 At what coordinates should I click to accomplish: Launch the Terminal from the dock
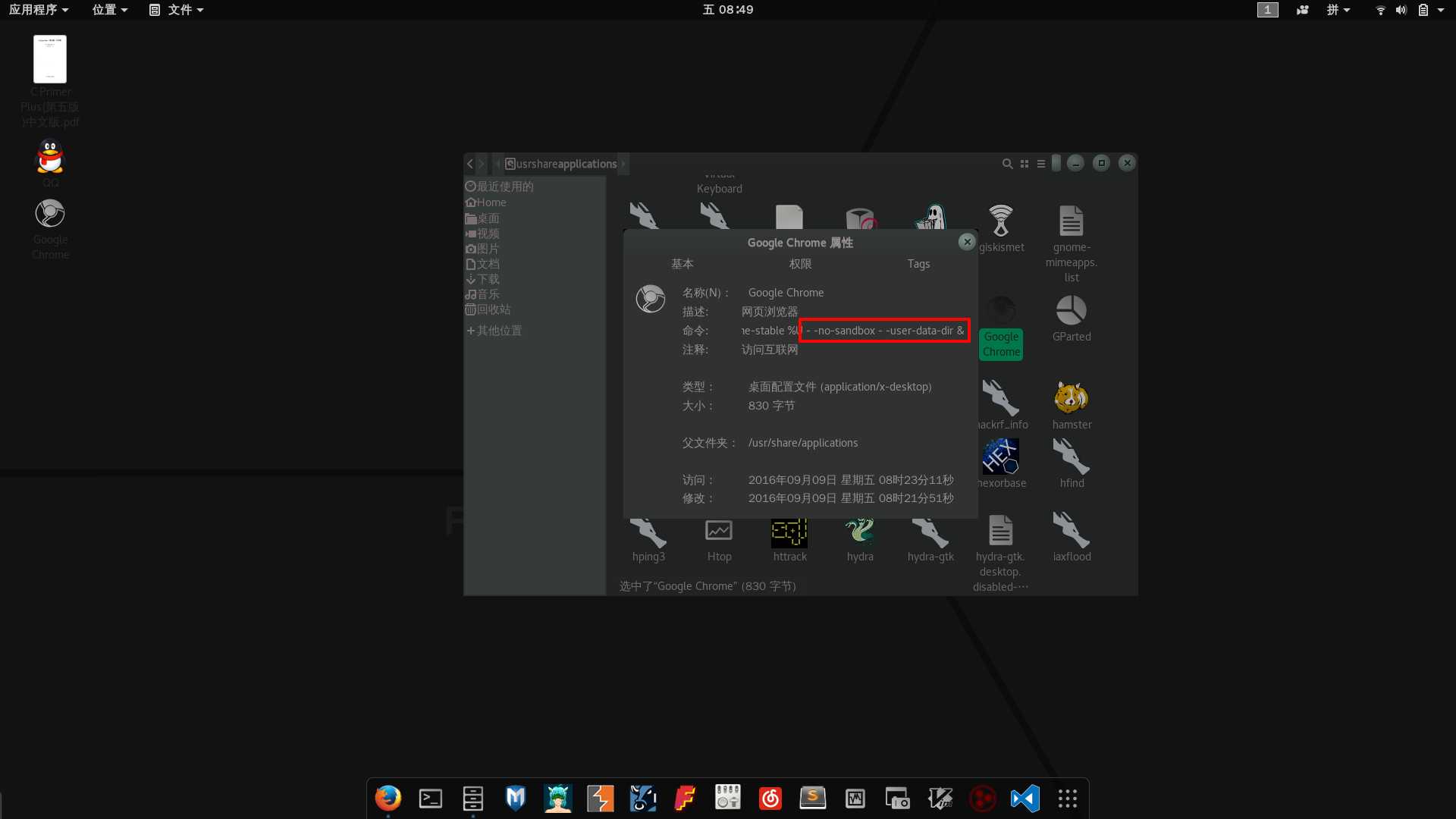tap(431, 798)
